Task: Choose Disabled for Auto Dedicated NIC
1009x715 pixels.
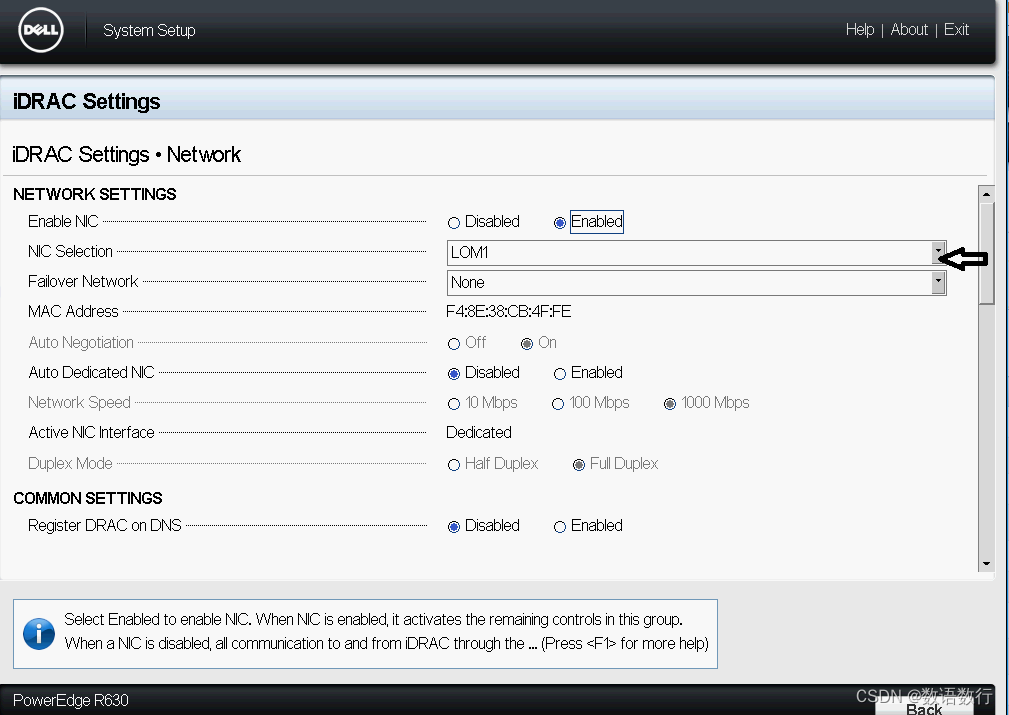Action: [x=454, y=374]
